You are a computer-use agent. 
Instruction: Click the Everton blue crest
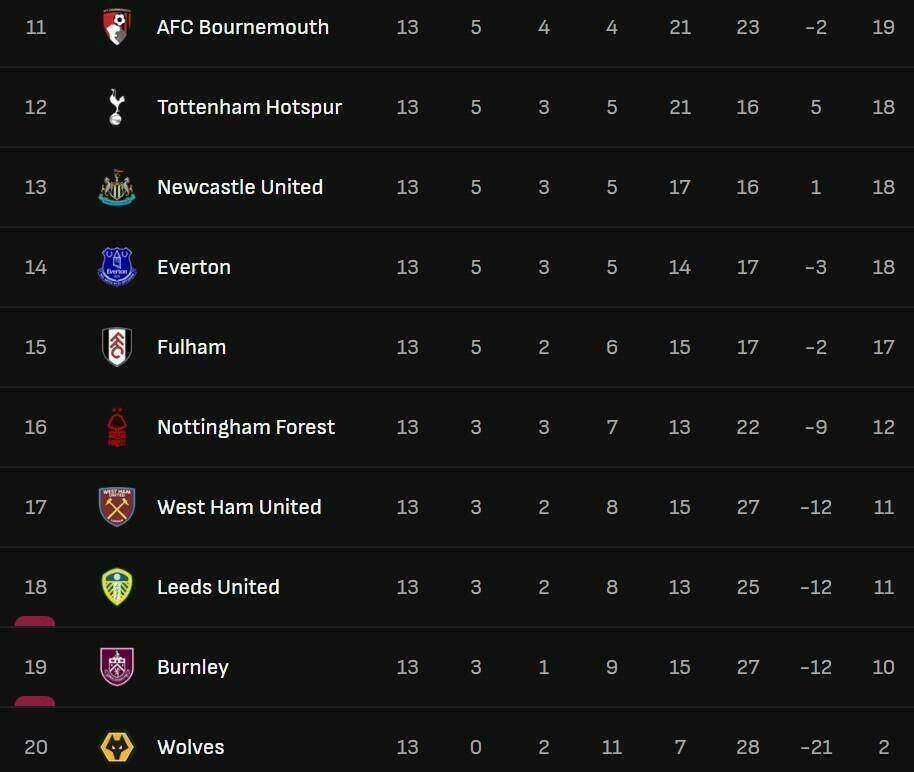pyautogui.click(x=117, y=267)
